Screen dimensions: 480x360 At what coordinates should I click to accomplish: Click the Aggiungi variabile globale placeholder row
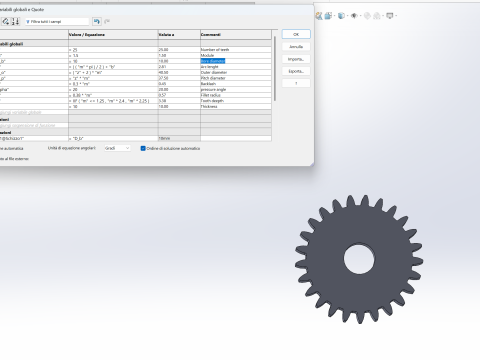click(34, 112)
